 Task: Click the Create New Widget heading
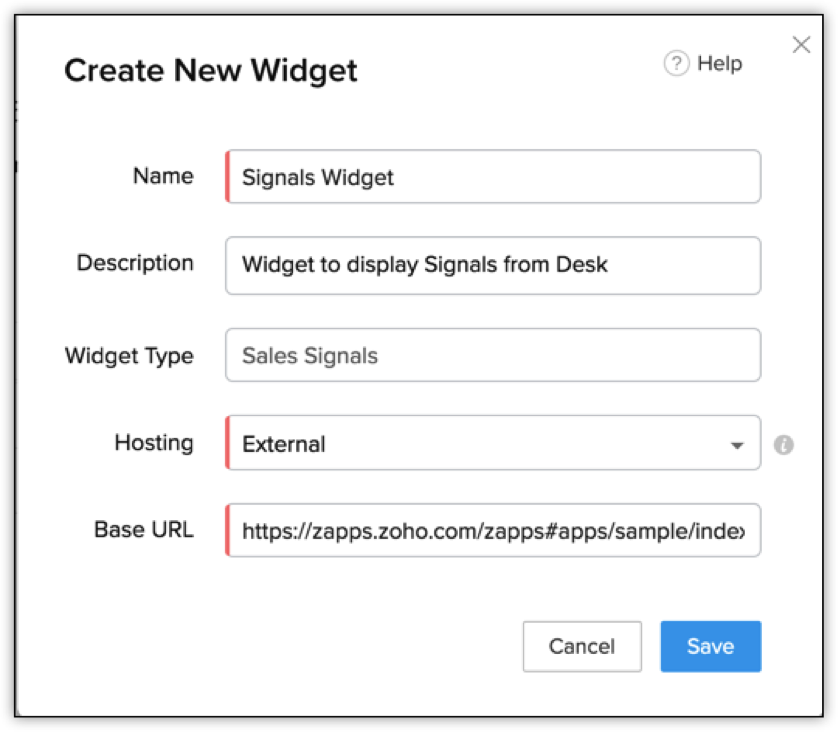pyautogui.click(x=211, y=71)
